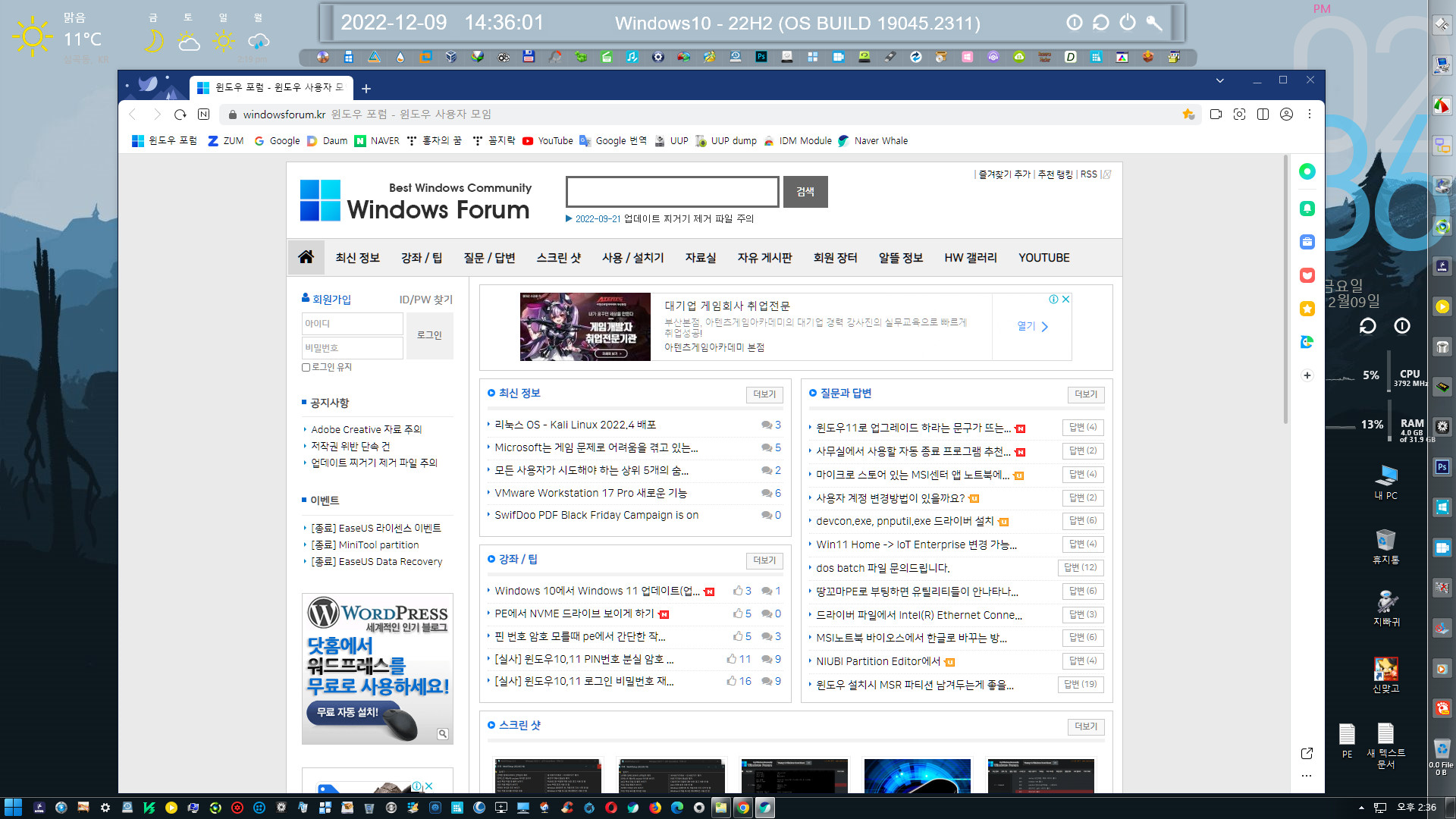Open the 새 텍스트 문서 desktop file

point(1385,746)
